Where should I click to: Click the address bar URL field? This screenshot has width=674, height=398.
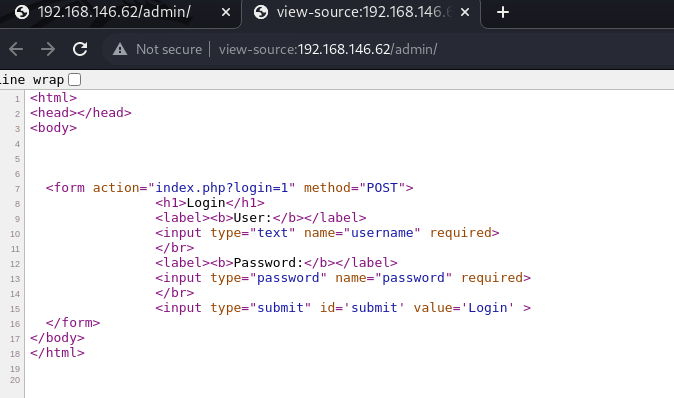(x=328, y=49)
